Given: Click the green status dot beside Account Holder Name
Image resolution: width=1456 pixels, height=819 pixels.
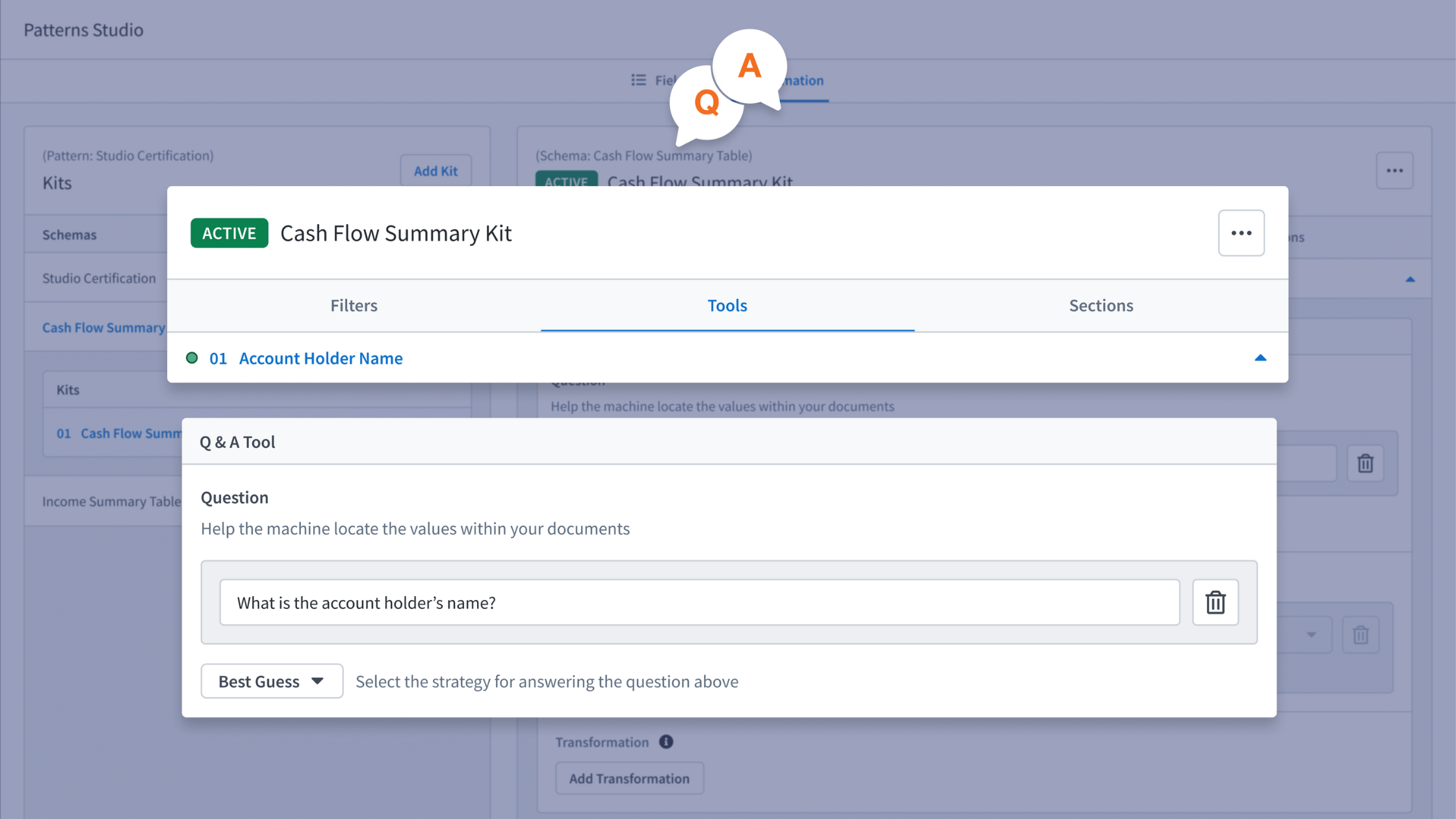Looking at the screenshot, I should [x=192, y=358].
